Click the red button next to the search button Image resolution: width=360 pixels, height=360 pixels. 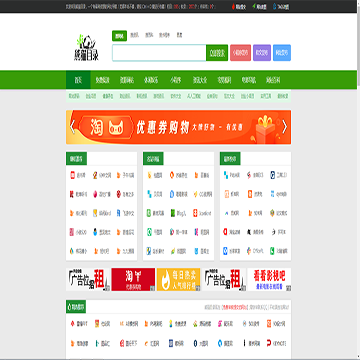click(240, 53)
